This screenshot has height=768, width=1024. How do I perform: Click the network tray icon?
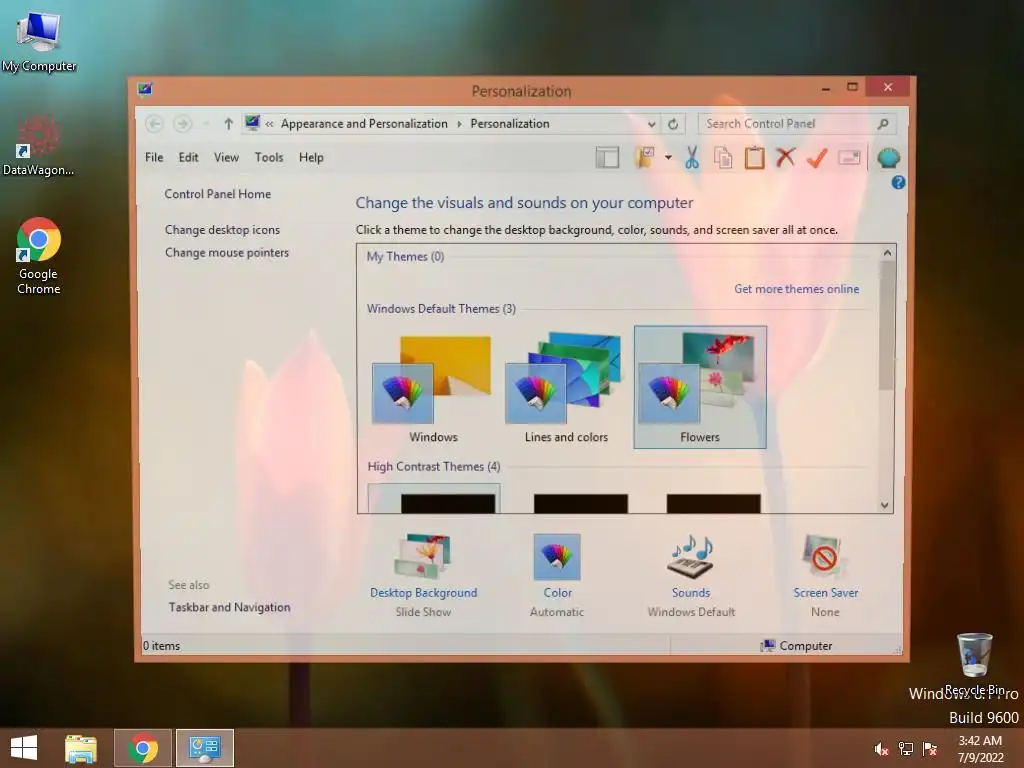click(x=906, y=749)
